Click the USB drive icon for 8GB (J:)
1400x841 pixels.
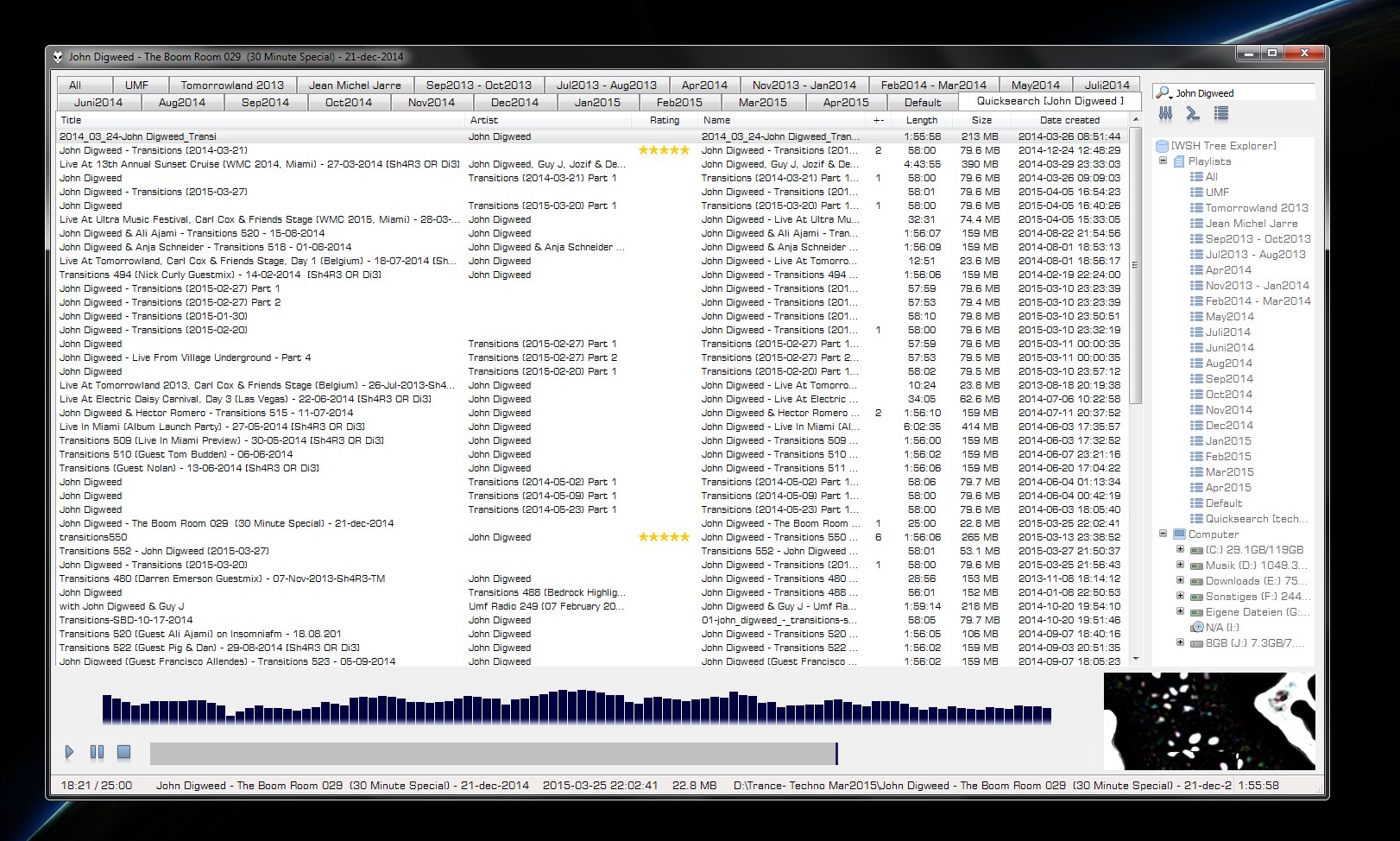click(x=1196, y=643)
